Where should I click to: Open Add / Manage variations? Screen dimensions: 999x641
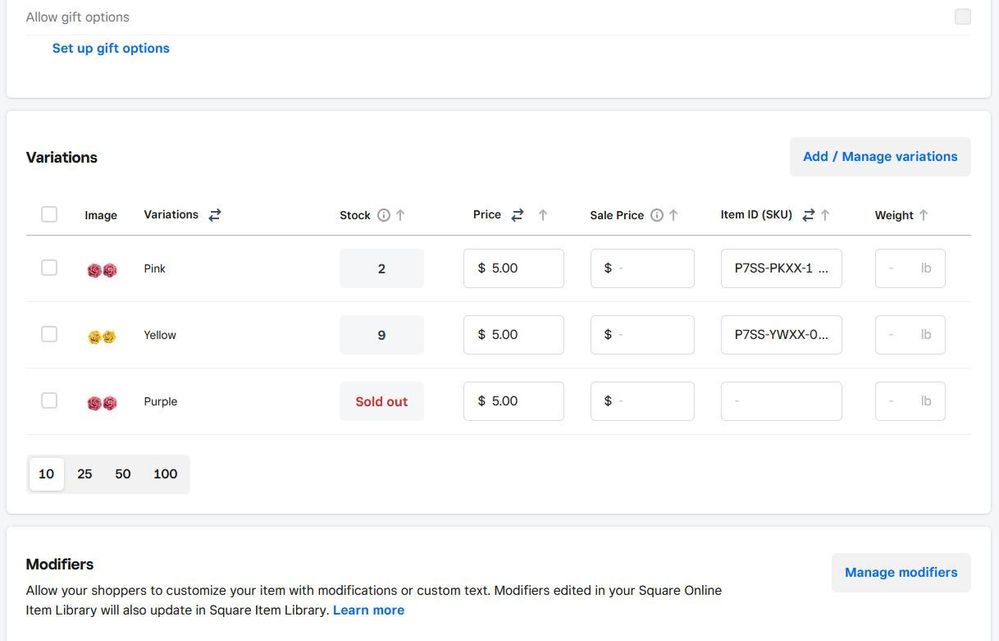(880, 157)
